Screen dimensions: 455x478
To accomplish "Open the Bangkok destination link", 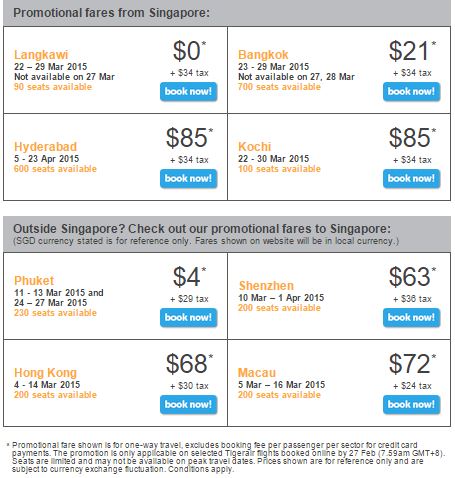I will [x=263, y=54].
